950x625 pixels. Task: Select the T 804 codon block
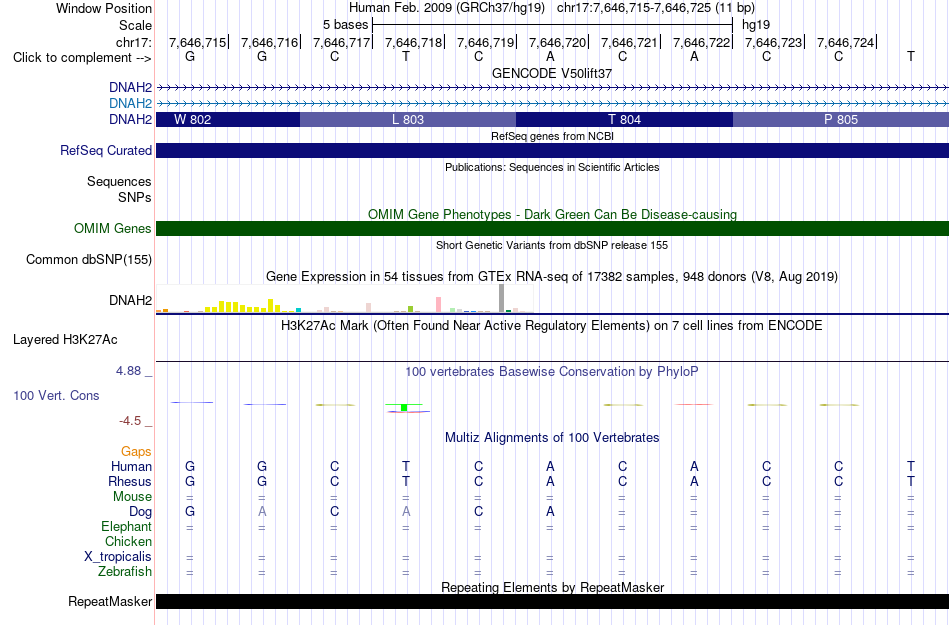[625, 119]
